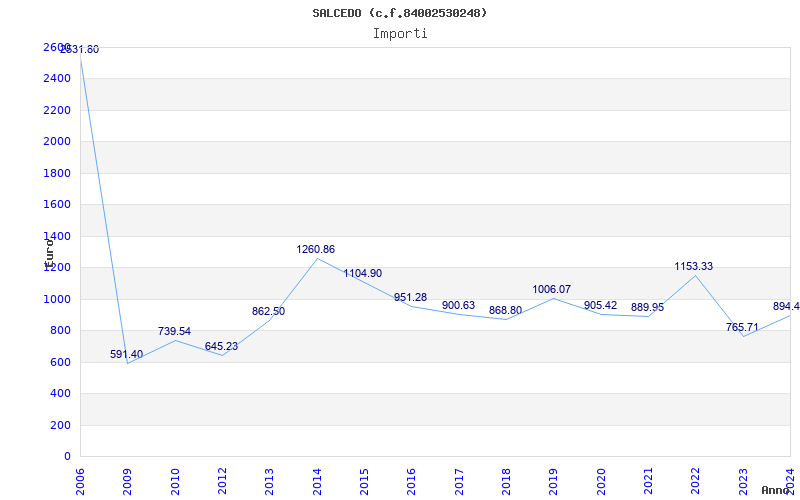The height and width of the screenshot is (500, 800).
Task: Click the y-axis value 0
Action: tap(67, 457)
